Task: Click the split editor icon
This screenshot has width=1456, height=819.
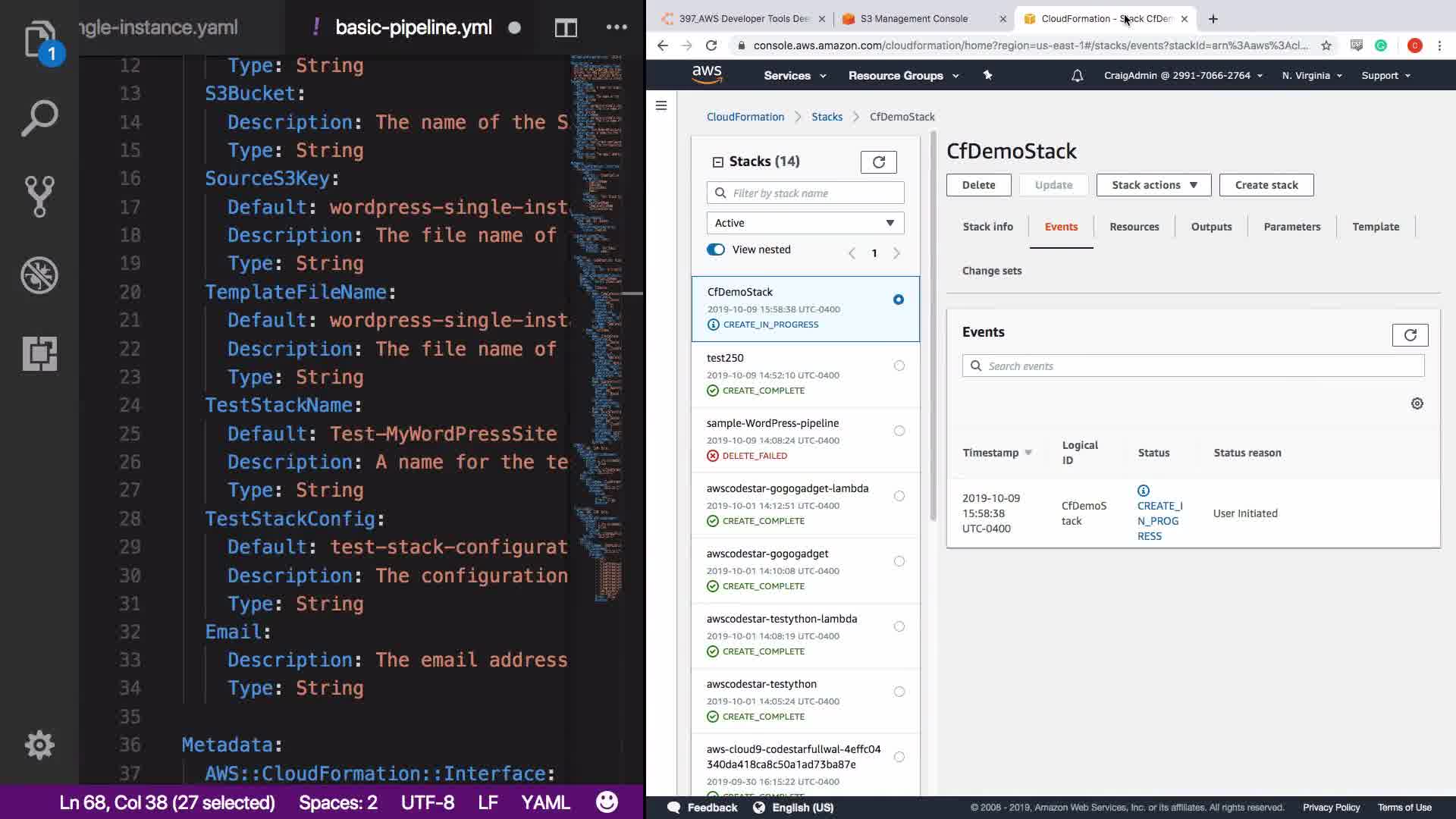Action: 566,28
